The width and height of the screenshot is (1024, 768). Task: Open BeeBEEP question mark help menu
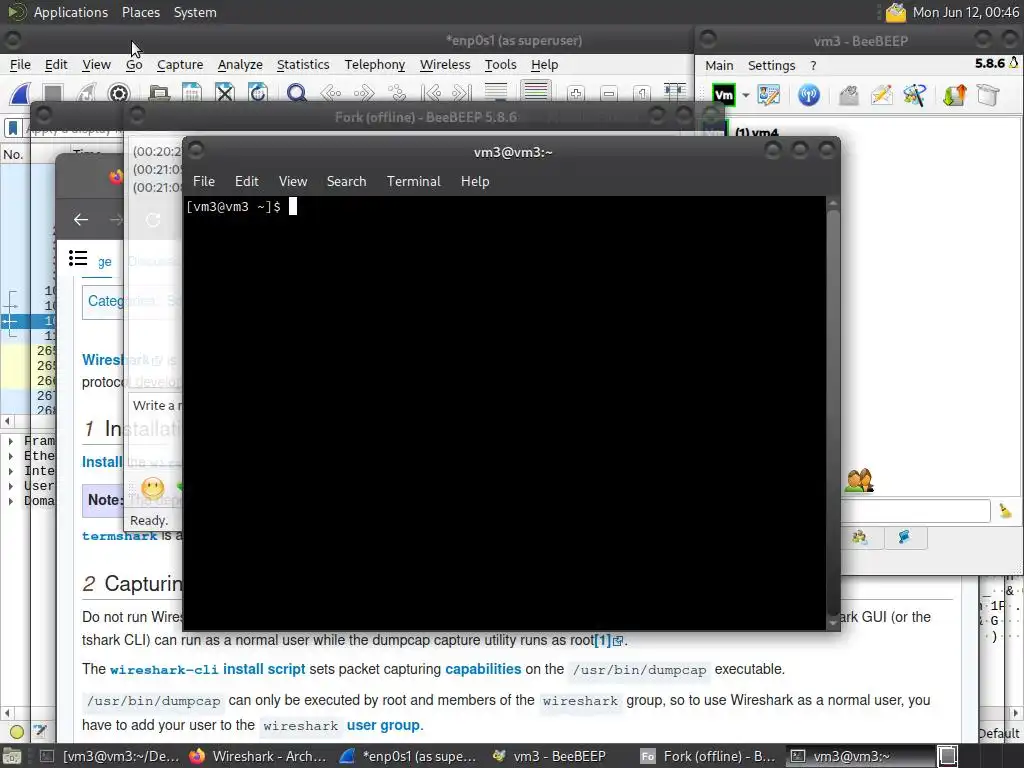coord(813,65)
